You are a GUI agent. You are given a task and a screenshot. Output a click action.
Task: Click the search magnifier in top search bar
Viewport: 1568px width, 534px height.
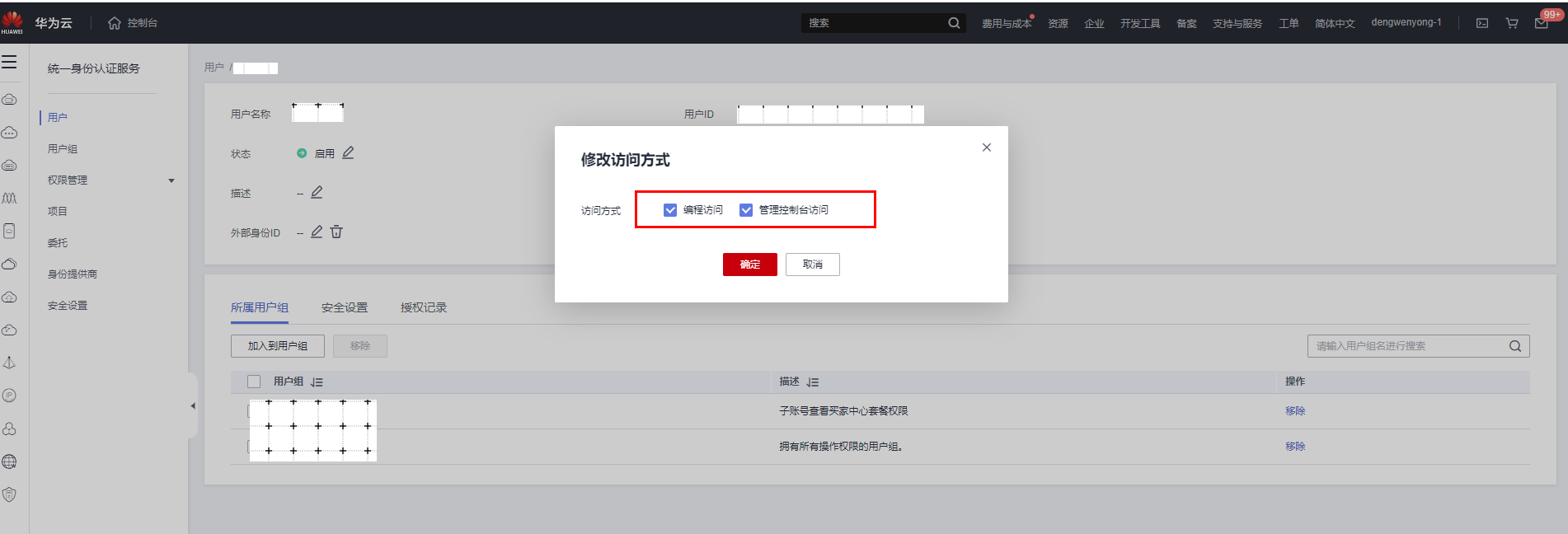[954, 23]
